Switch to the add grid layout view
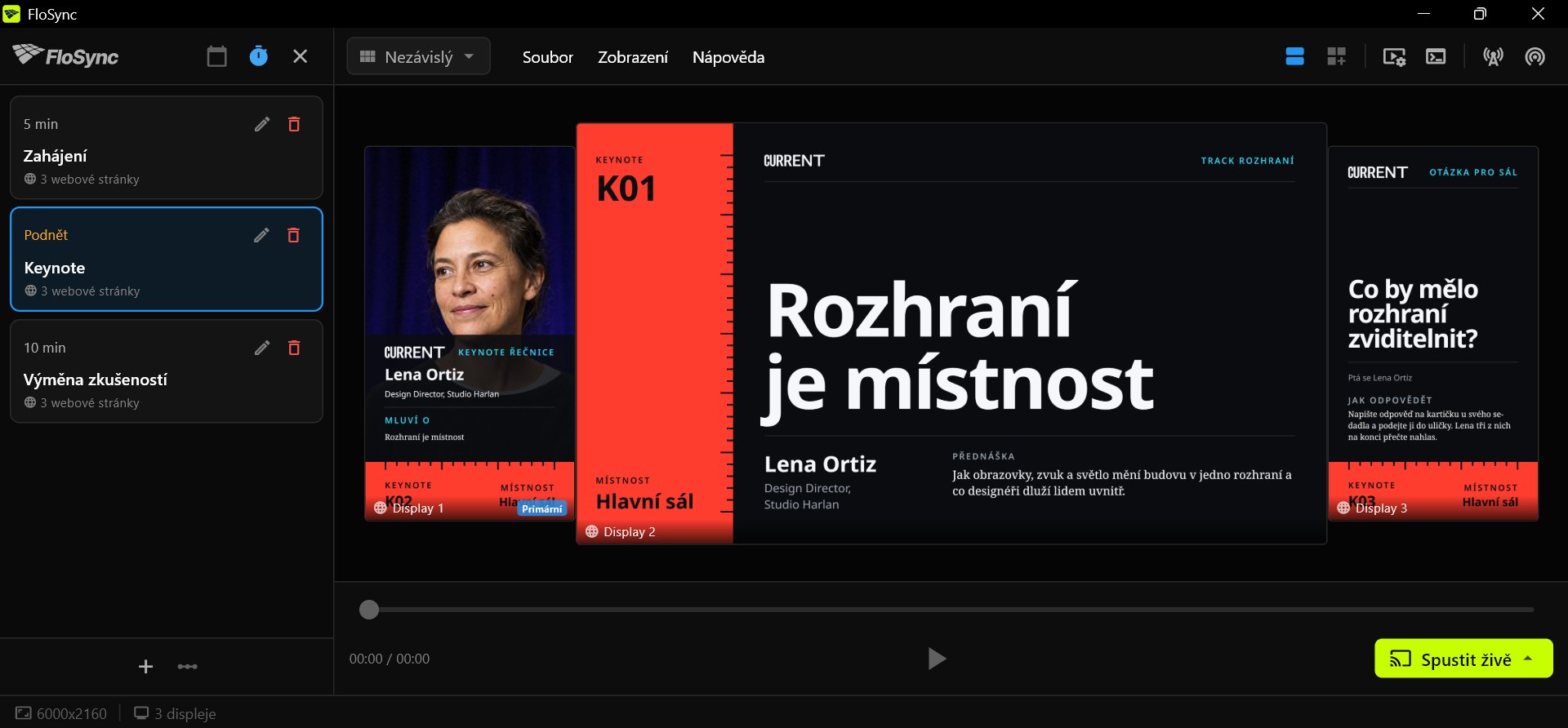Screen dimensions: 1568x728 point(1336,56)
